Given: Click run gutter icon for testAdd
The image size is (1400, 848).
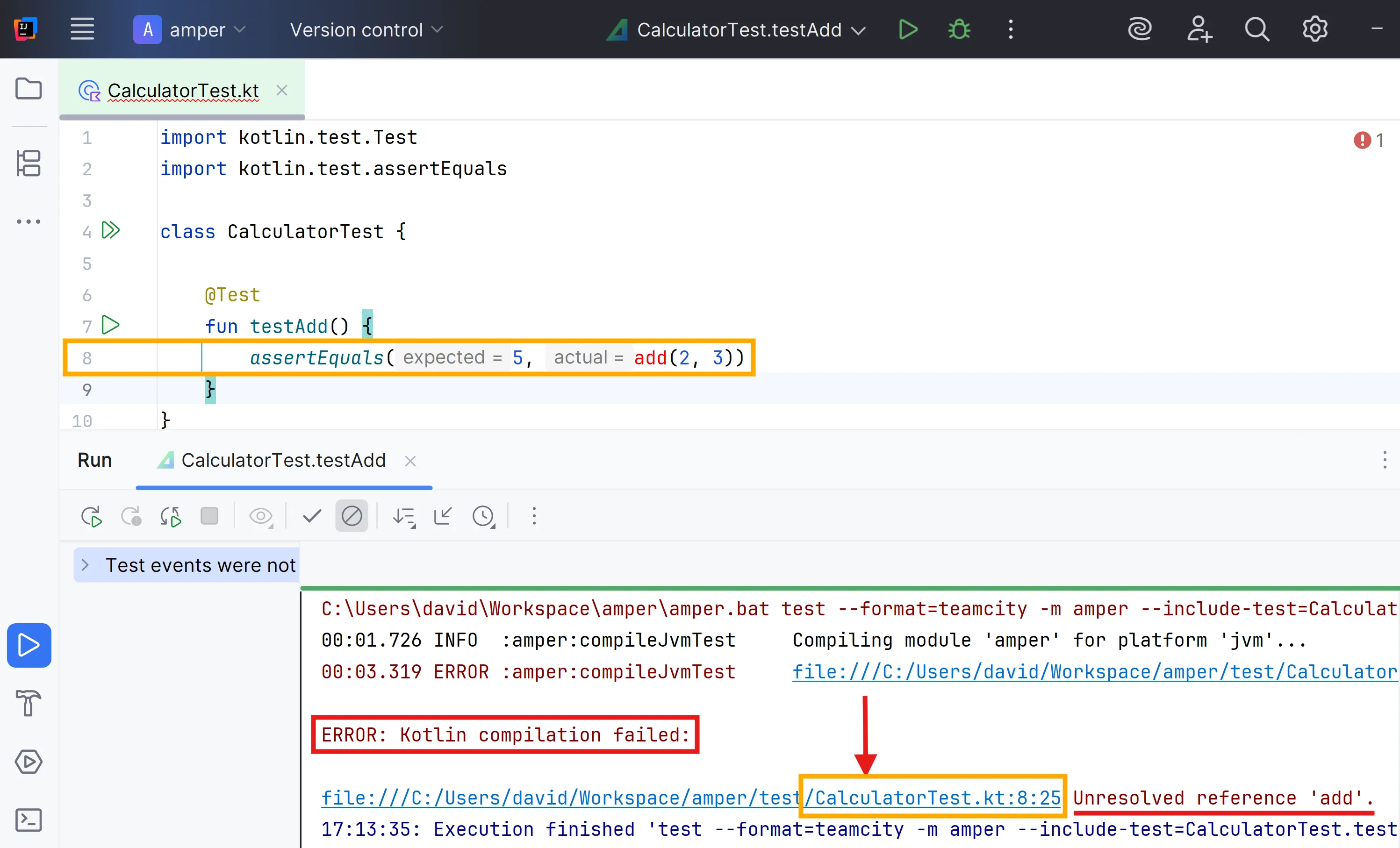Looking at the screenshot, I should tap(110, 325).
